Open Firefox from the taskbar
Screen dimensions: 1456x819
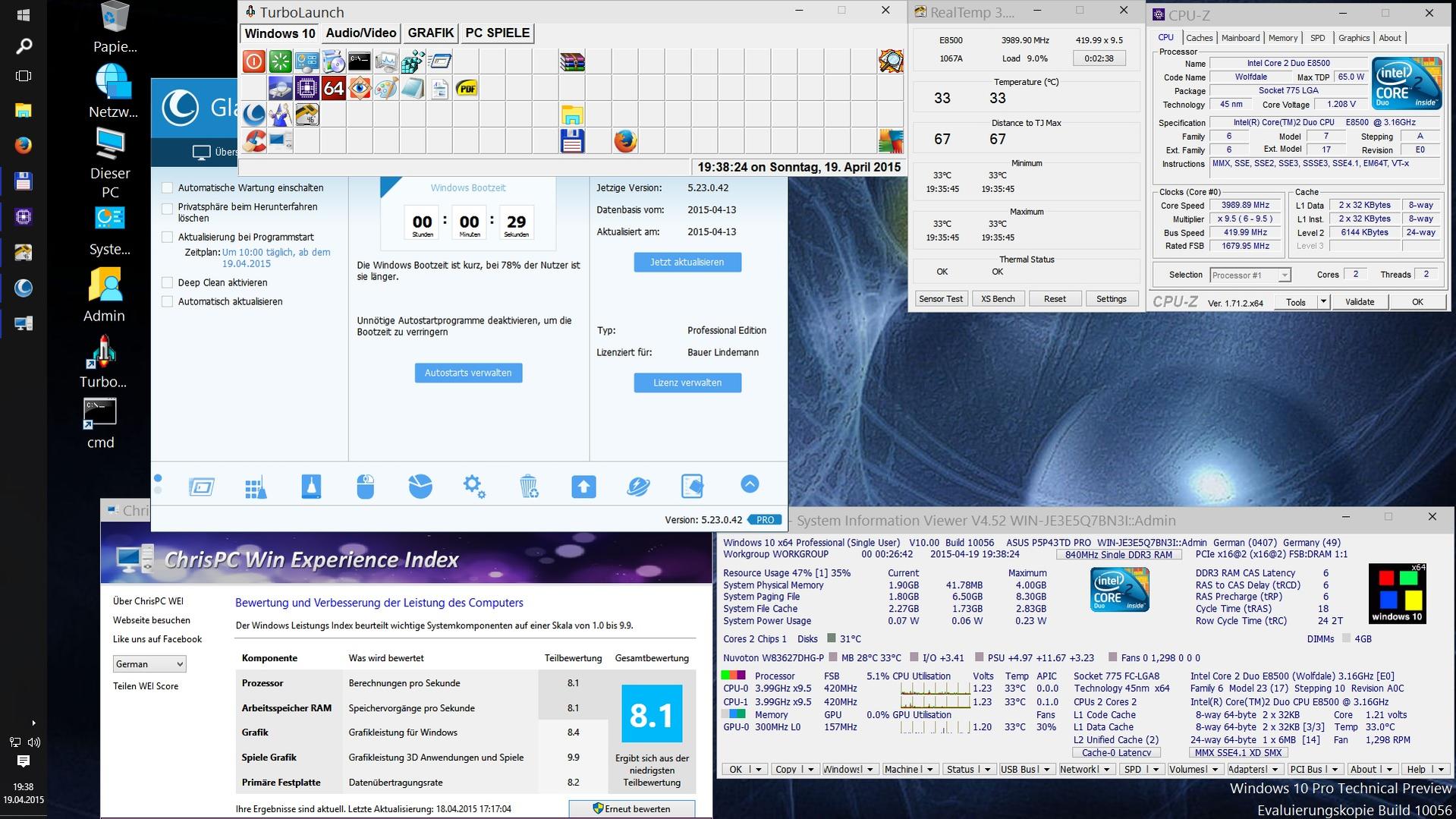pyautogui.click(x=24, y=145)
